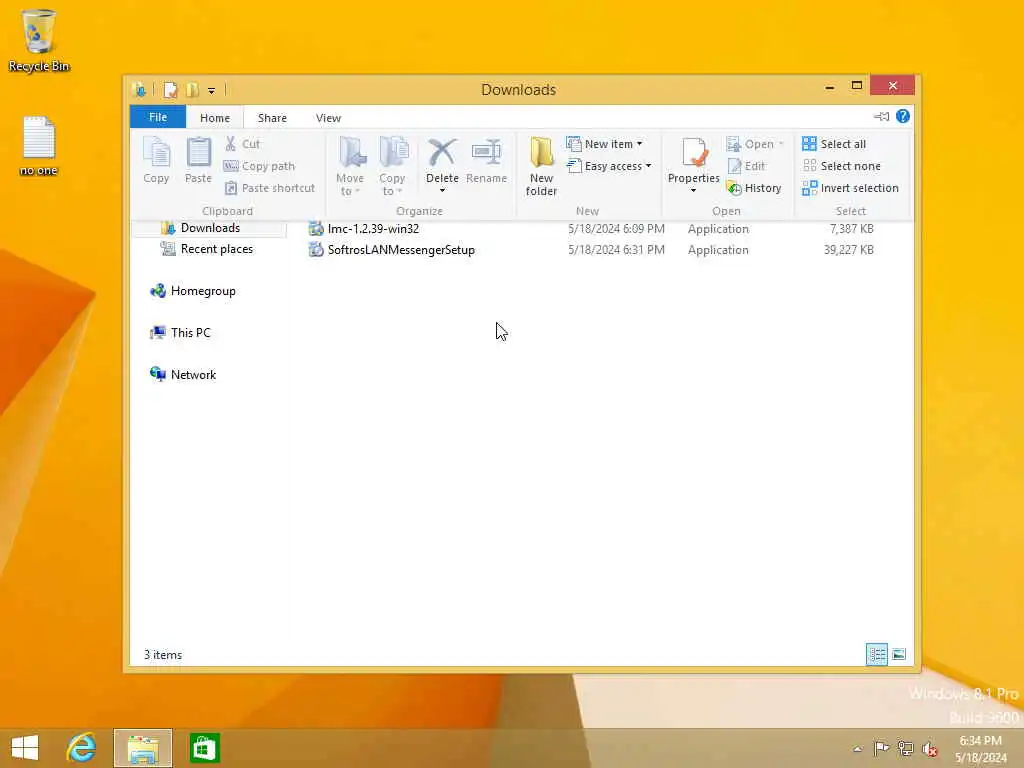The width and height of the screenshot is (1024, 768).
Task: Open the Easy access dropdown
Action: tap(609, 166)
